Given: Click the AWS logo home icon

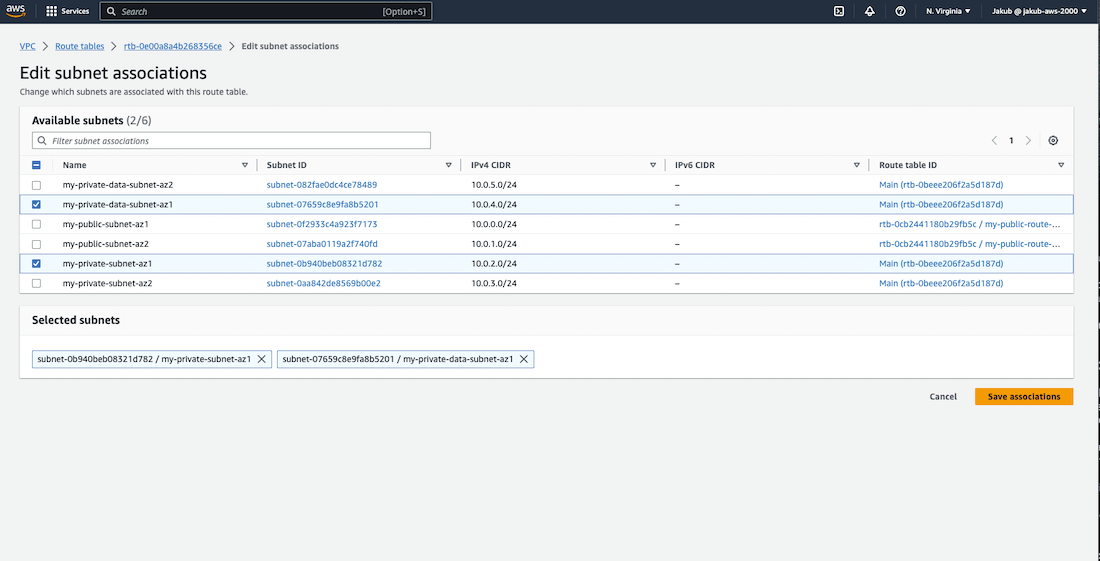Looking at the screenshot, I should 15,11.
